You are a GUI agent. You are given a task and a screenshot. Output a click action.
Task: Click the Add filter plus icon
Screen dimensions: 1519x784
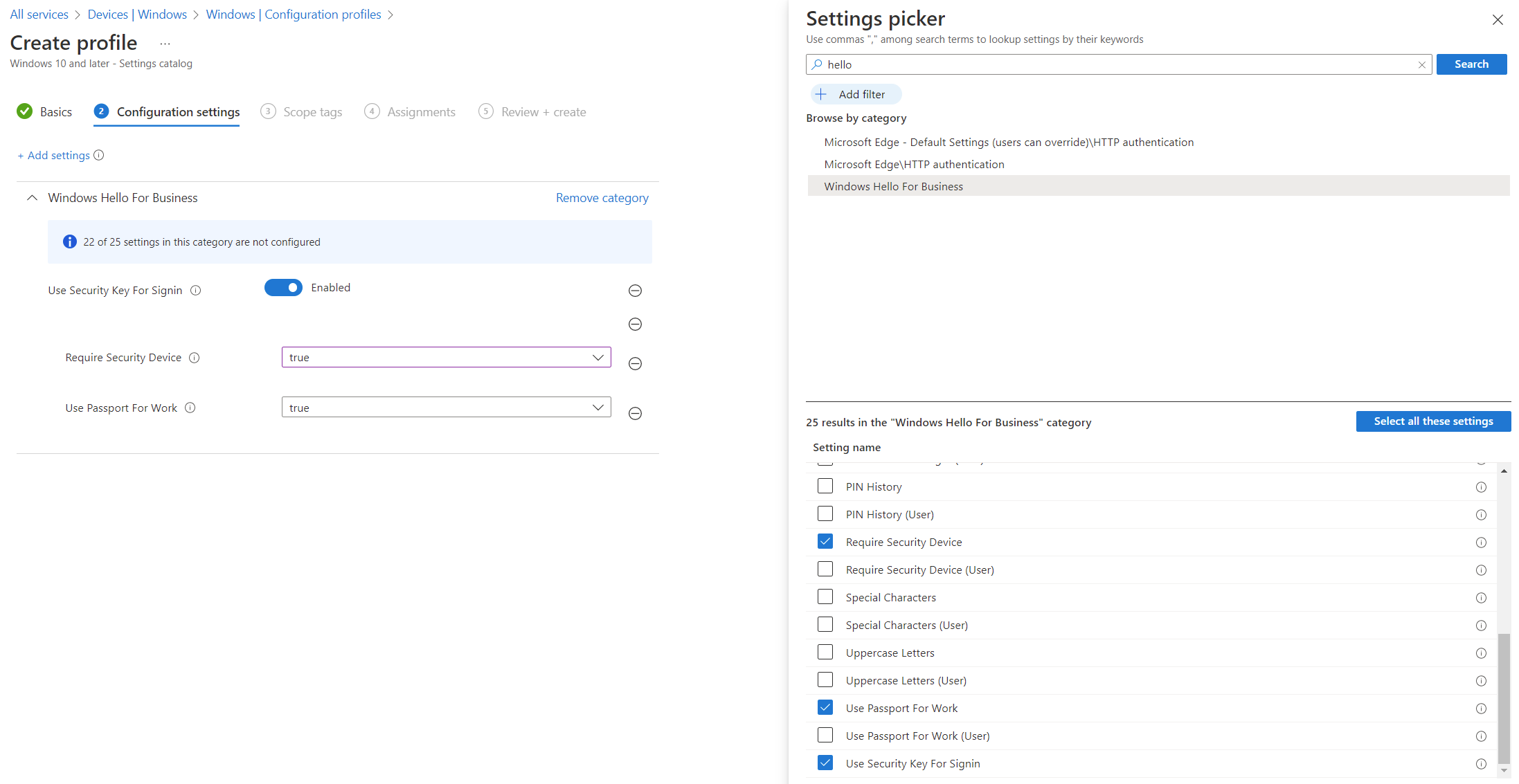[x=821, y=94]
